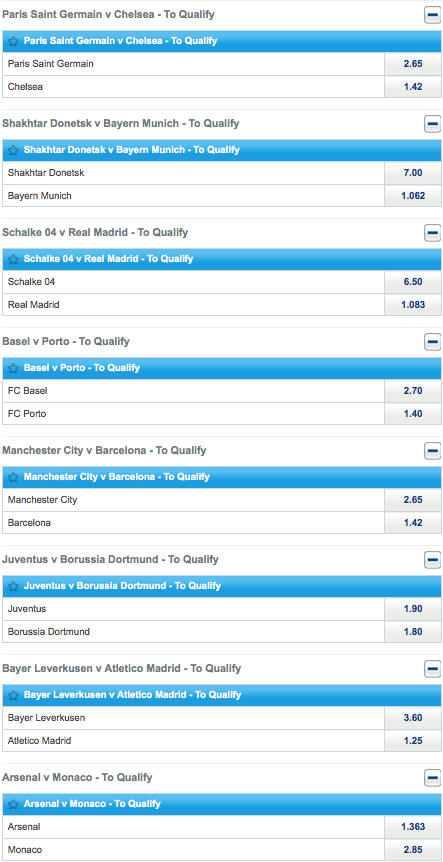Screen dimensions: 443x862
Task: Collapse the Arsenal v Monaco section
Action: coord(433,778)
